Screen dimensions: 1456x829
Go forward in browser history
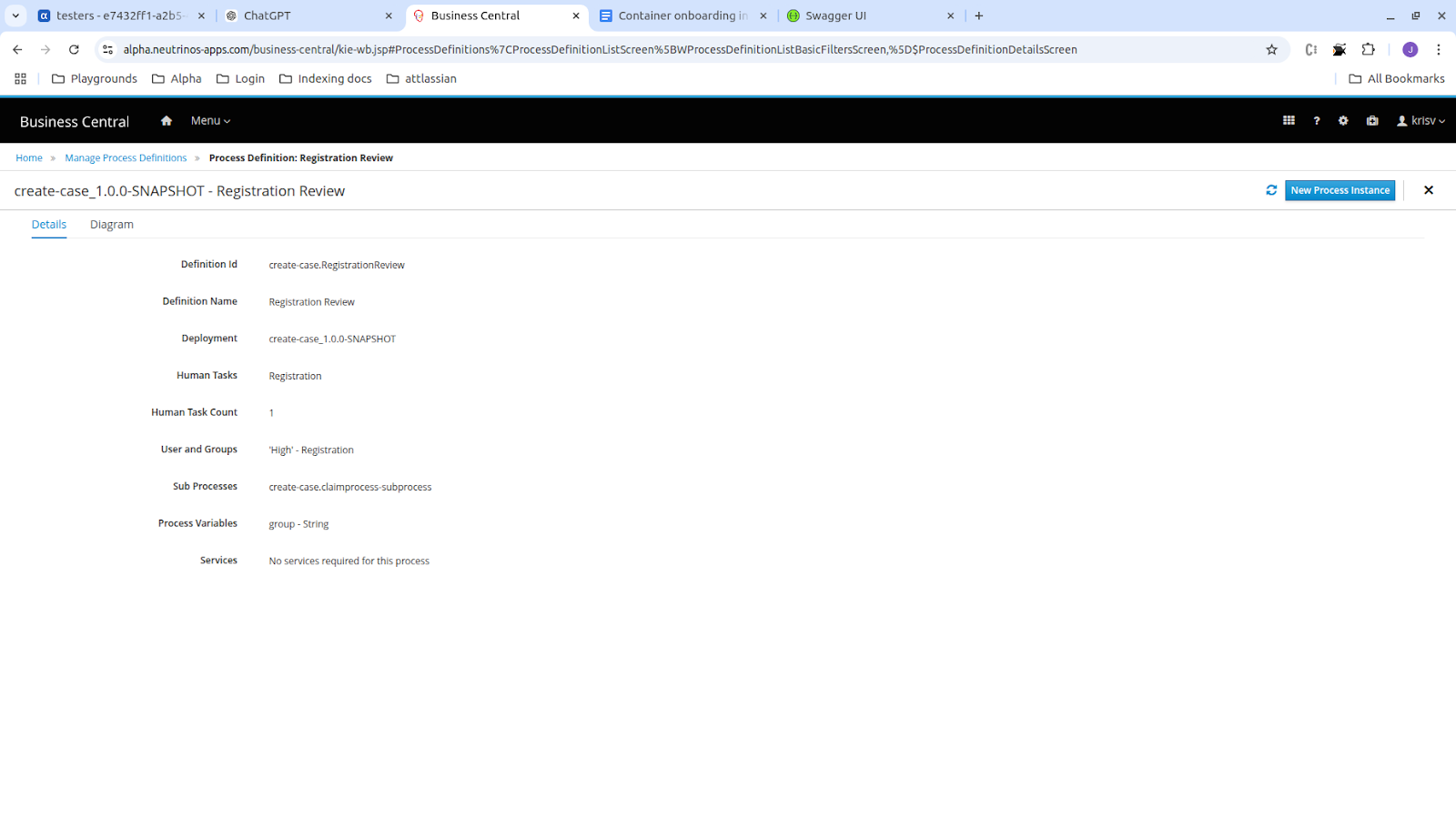point(45,50)
